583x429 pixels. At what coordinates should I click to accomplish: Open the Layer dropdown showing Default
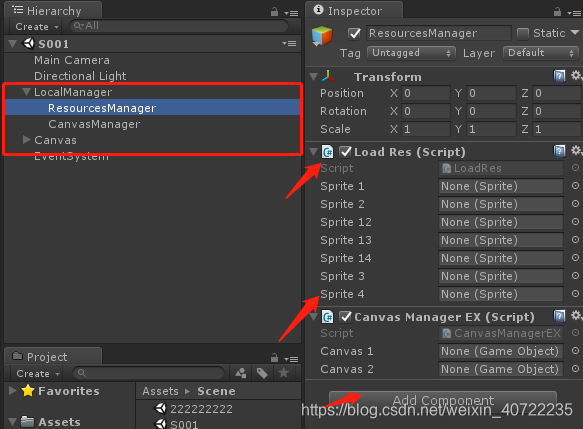[541, 53]
